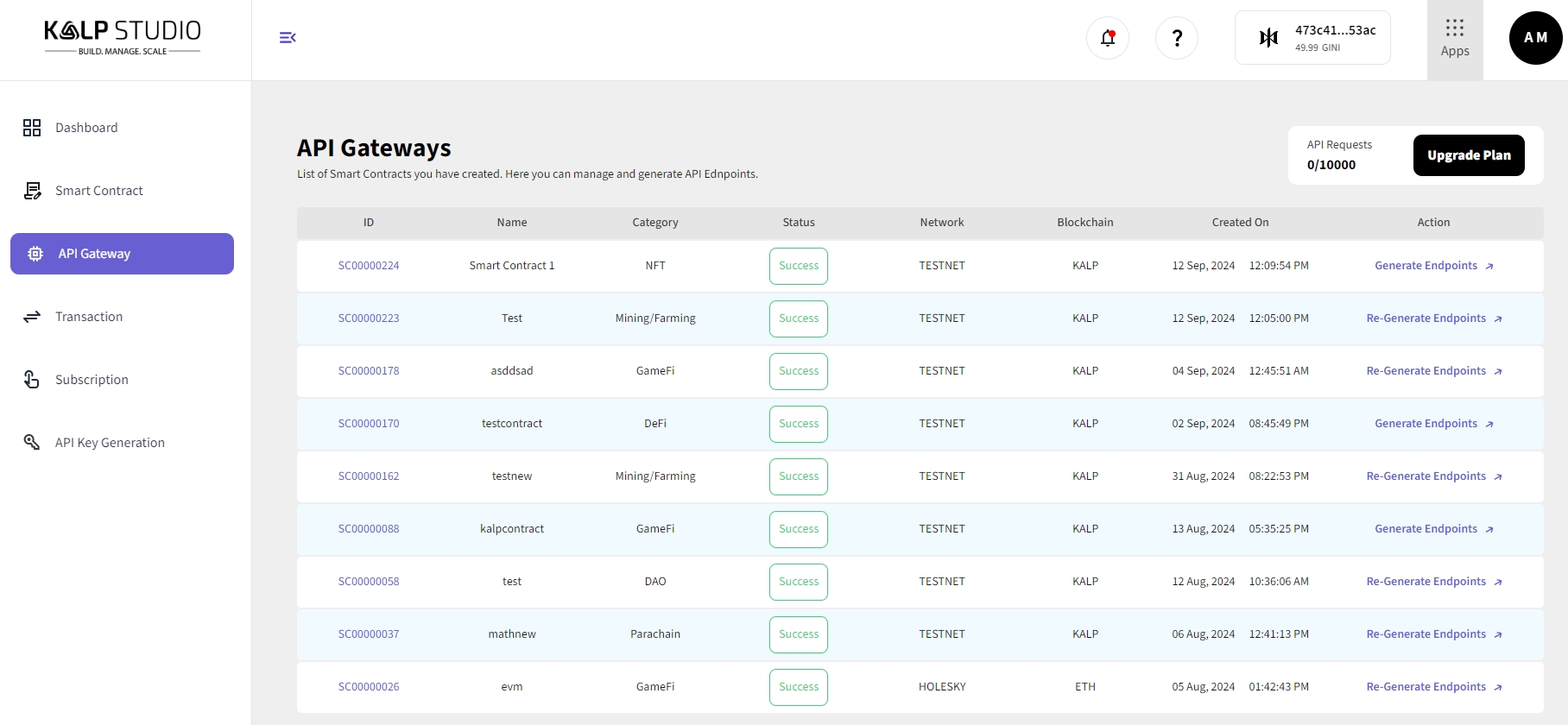Click the wallet 473c41...53ac widget
The width and height of the screenshot is (1568, 725).
pos(1312,38)
